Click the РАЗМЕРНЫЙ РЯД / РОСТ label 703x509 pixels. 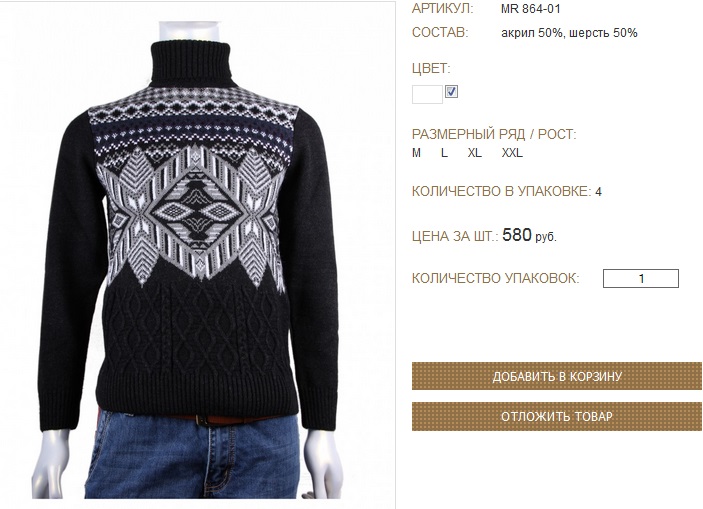click(494, 134)
